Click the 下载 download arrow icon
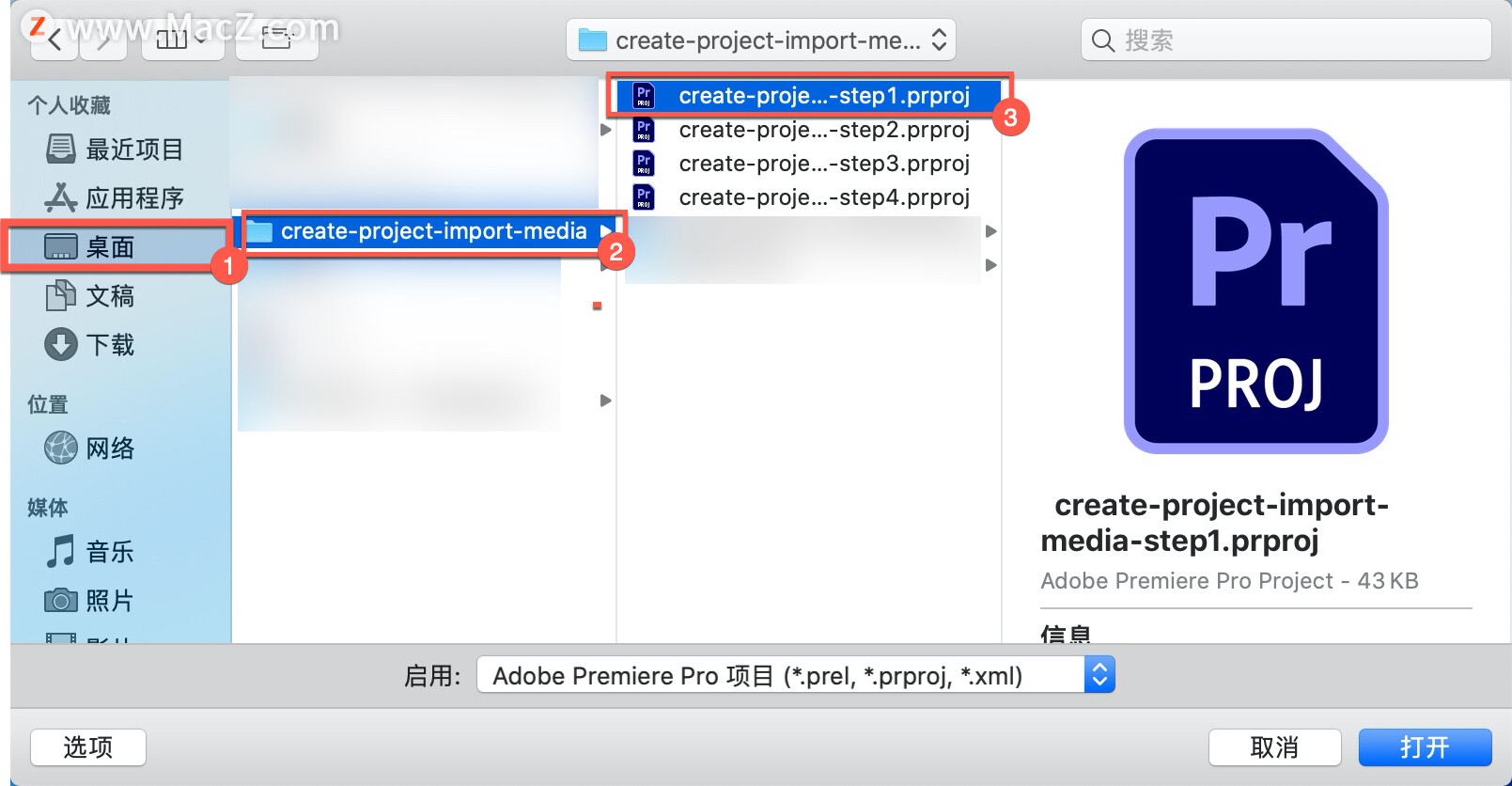 tap(61, 344)
